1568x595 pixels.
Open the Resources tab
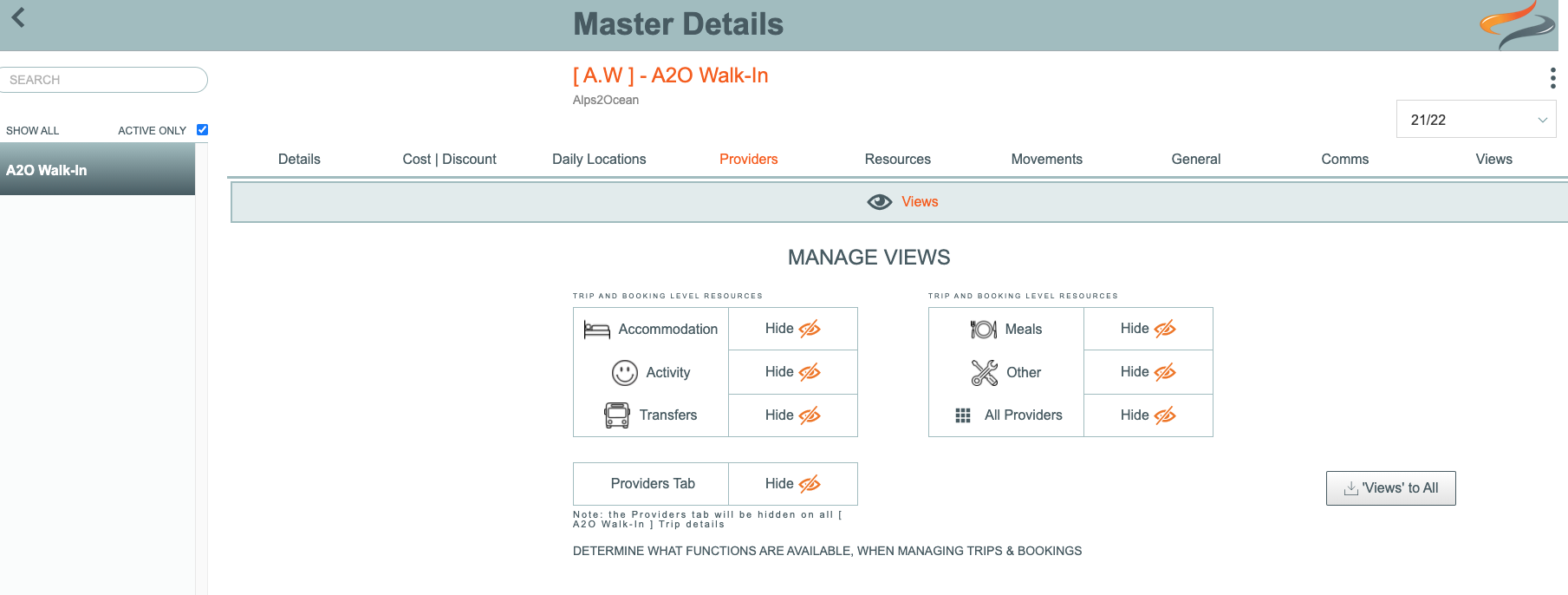[897, 160]
